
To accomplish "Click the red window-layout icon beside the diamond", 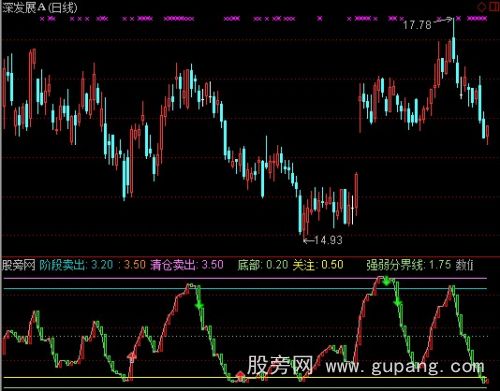I will pos(495,7).
